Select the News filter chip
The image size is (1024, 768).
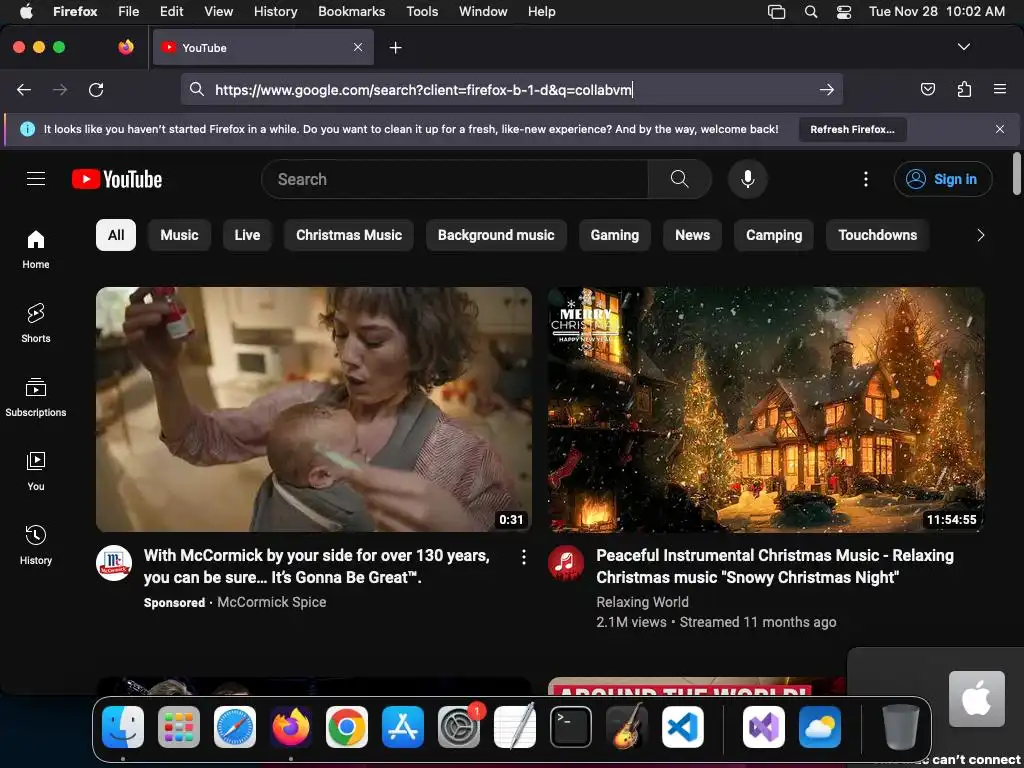(x=692, y=235)
